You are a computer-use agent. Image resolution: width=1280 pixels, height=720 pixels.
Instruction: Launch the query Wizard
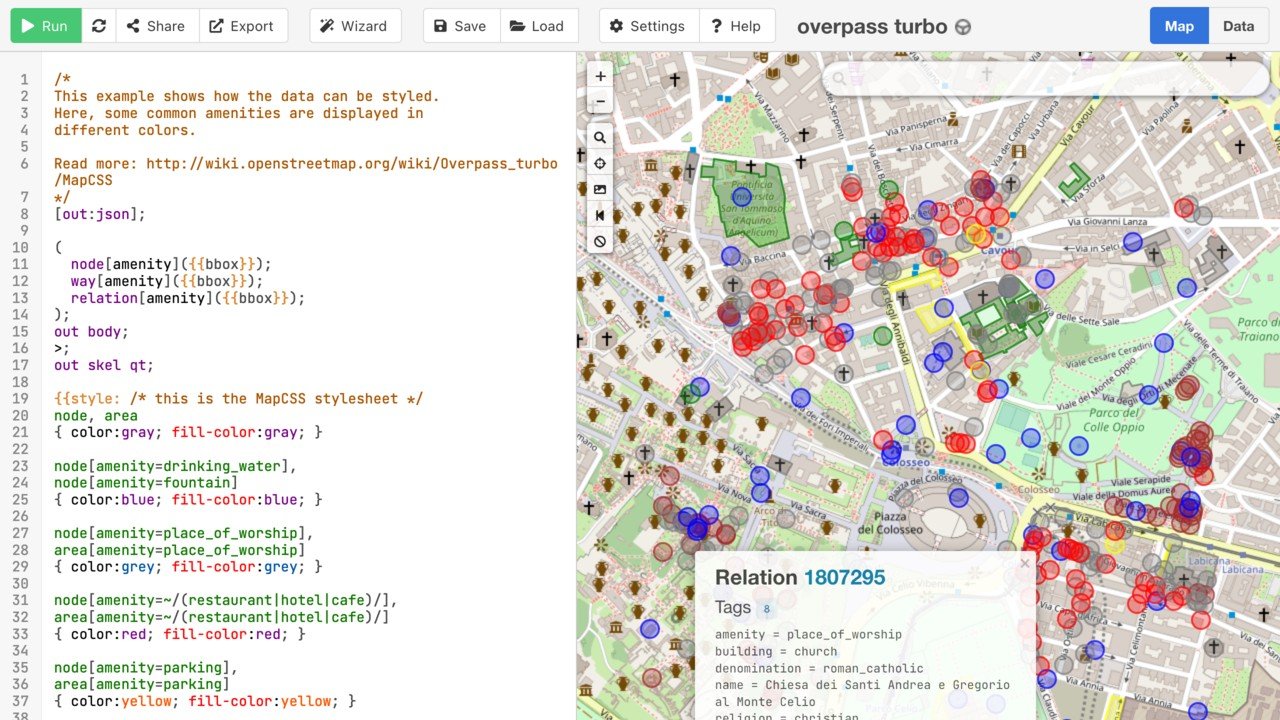[354, 26]
